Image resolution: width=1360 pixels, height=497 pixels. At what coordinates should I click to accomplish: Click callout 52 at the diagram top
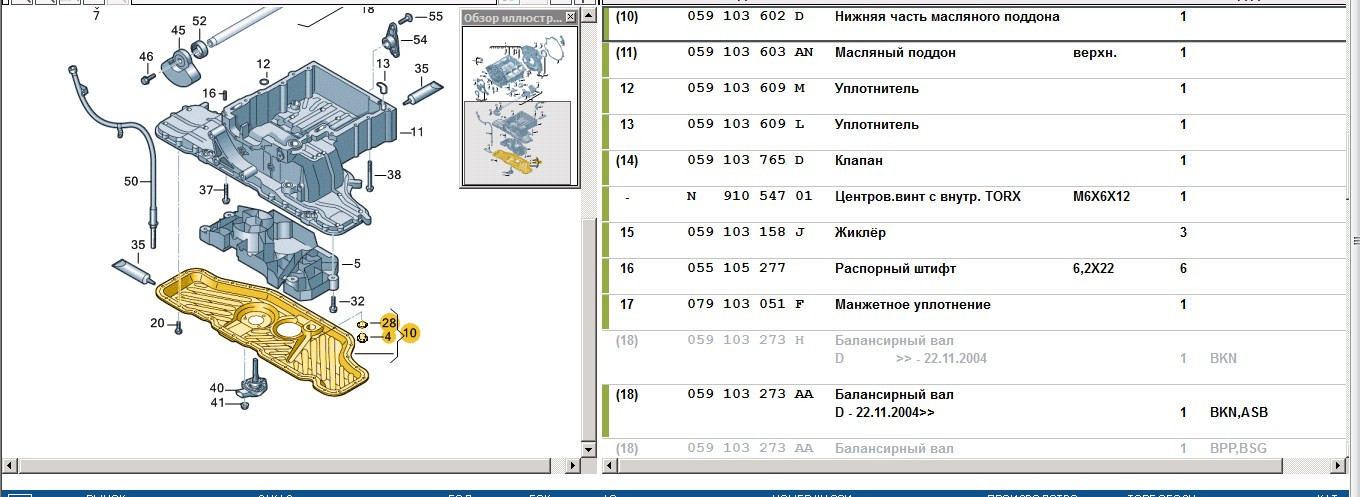click(199, 21)
